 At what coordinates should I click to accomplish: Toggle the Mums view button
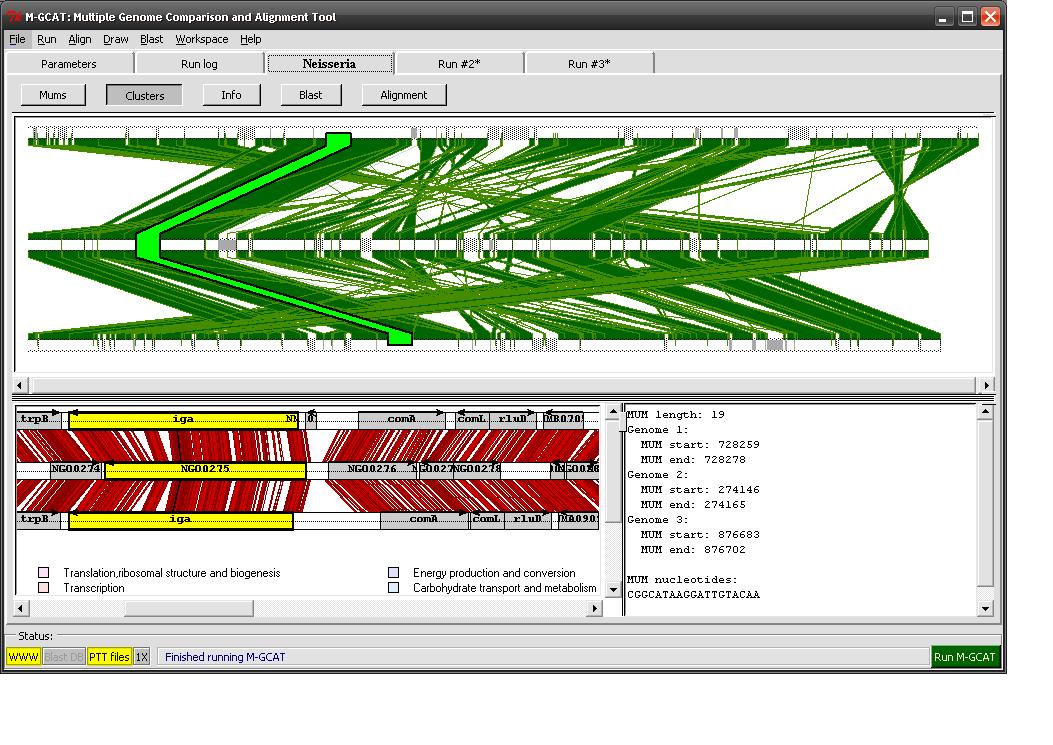click(53, 95)
